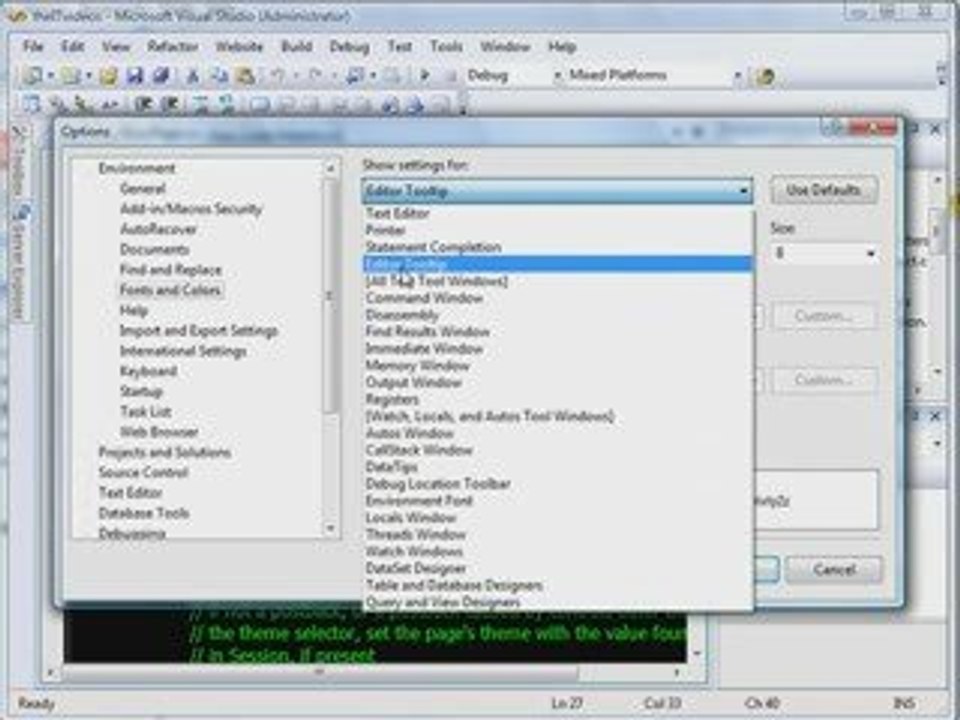Open the Test menu

point(400,47)
